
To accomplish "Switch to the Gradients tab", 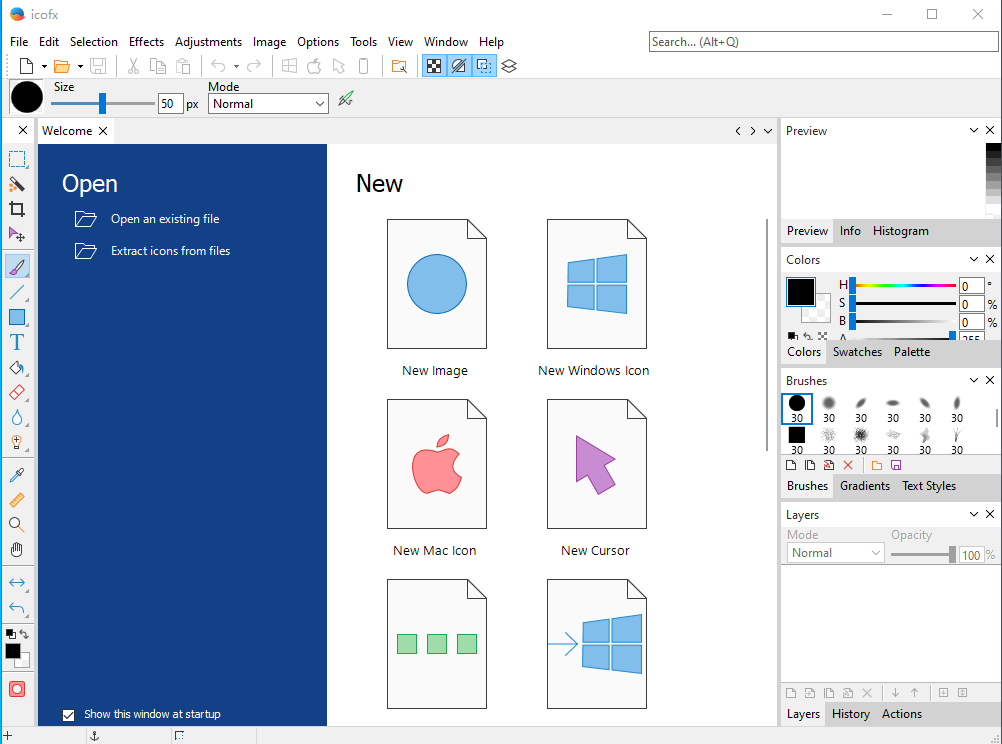I will [865, 486].
